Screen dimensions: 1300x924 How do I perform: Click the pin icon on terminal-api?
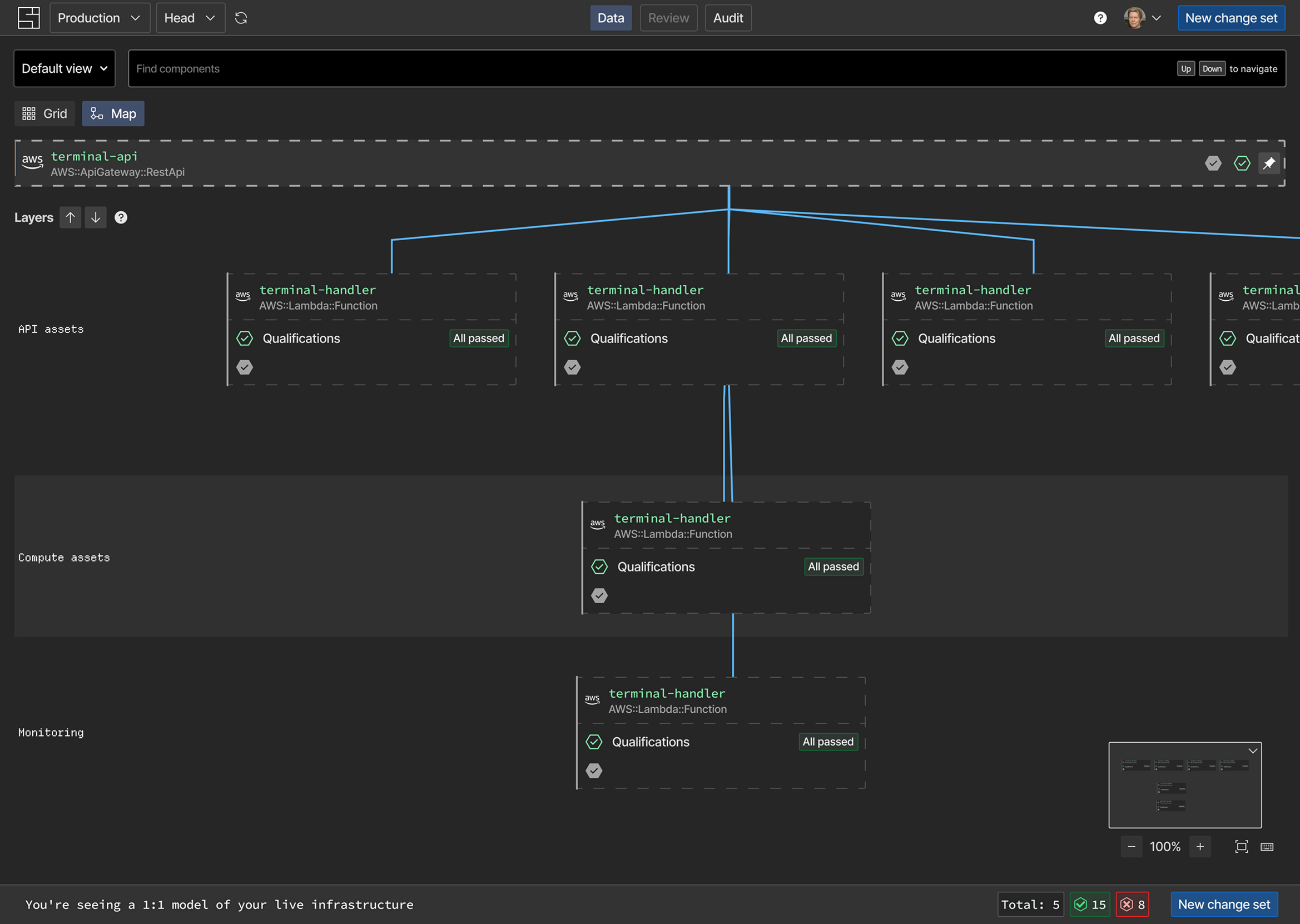(1269, 163)
